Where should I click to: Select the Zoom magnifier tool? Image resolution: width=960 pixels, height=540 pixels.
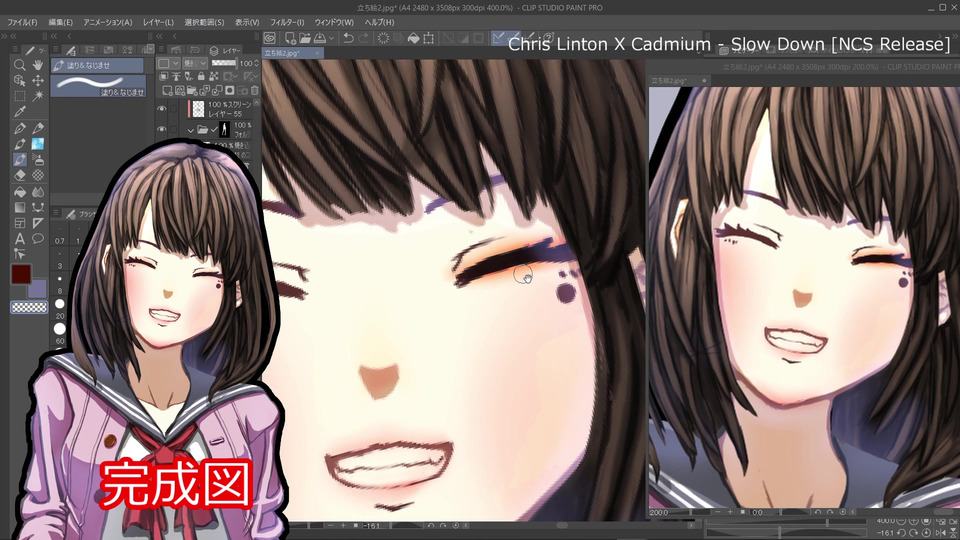20,64
